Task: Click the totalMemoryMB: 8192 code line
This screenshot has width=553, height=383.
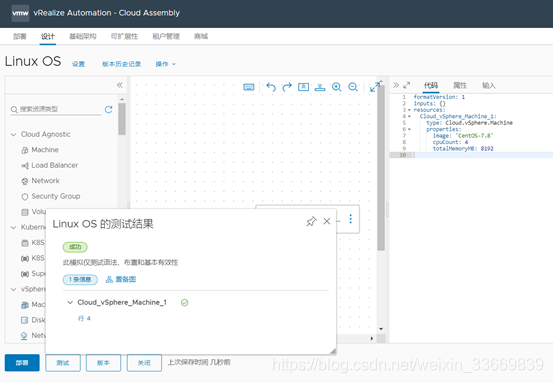Action: coord(463,148)
